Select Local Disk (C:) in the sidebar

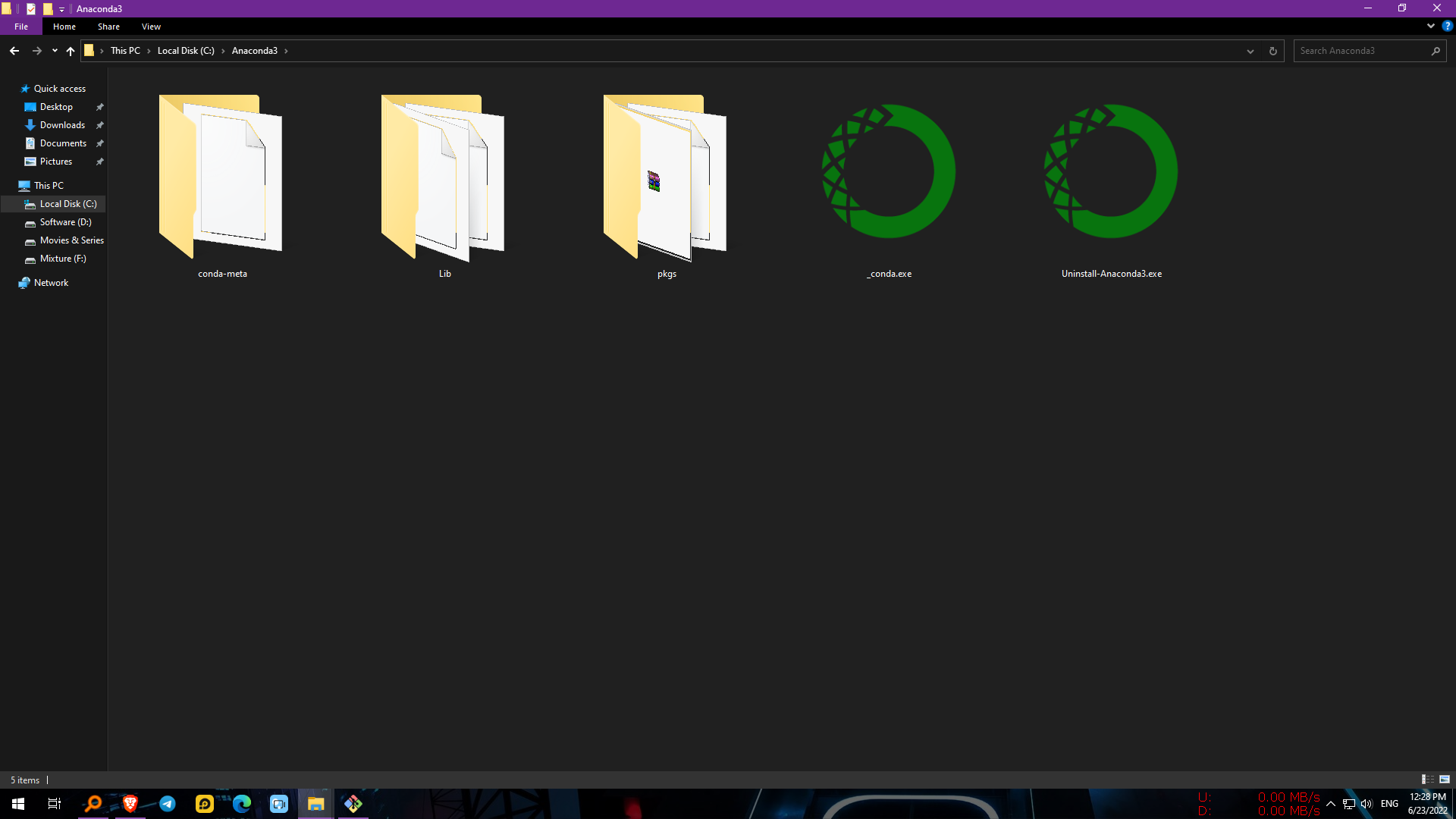[68, 203]
